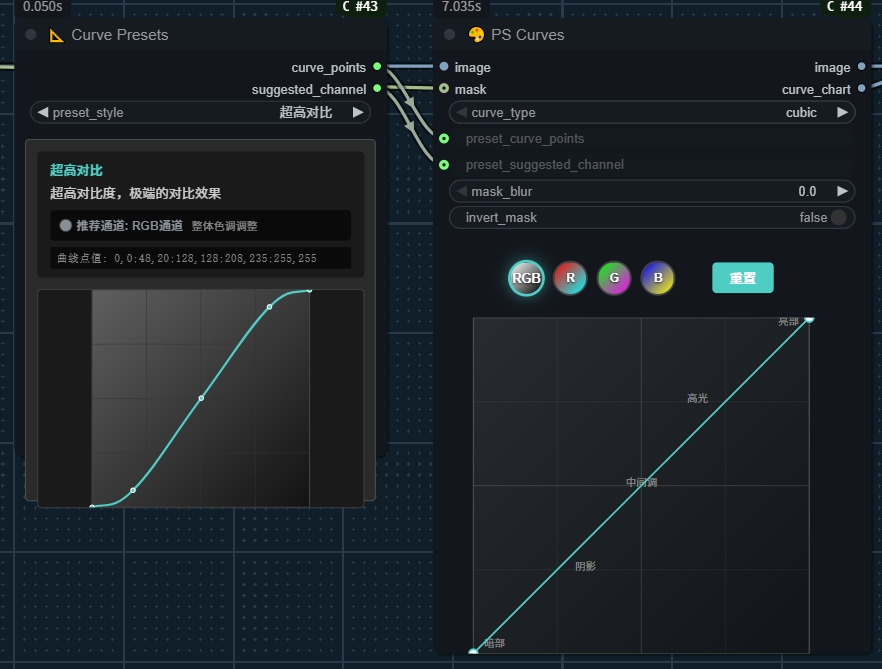Click the #44 node badge
The image size is (882, 669).
click(845, 7)
